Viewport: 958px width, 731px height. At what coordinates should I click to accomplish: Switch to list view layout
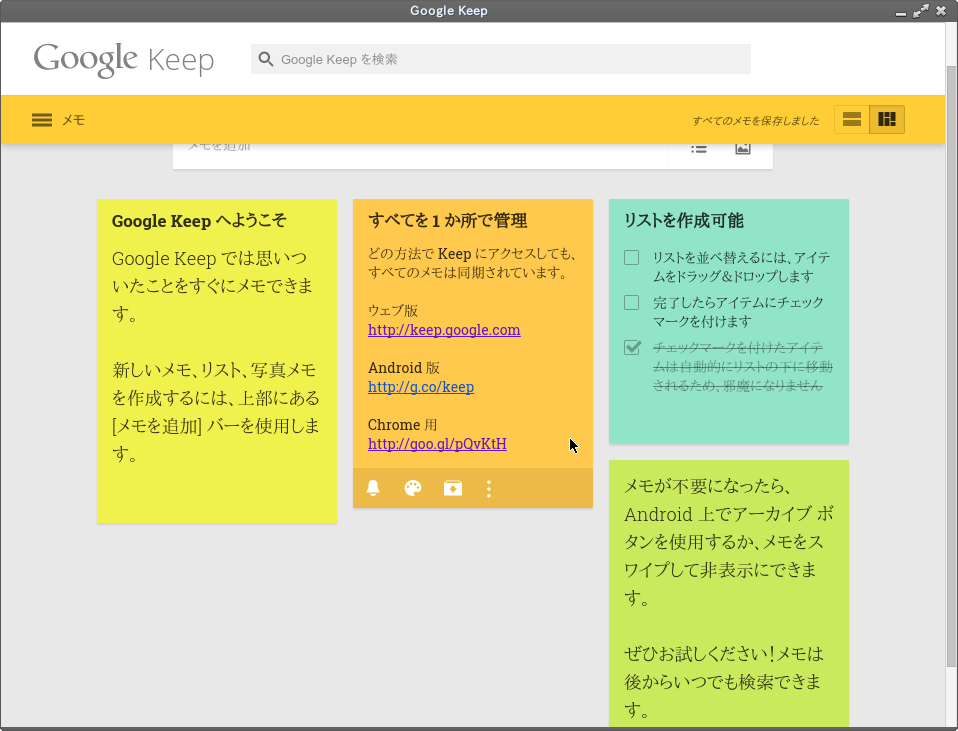tap(852, 119)
